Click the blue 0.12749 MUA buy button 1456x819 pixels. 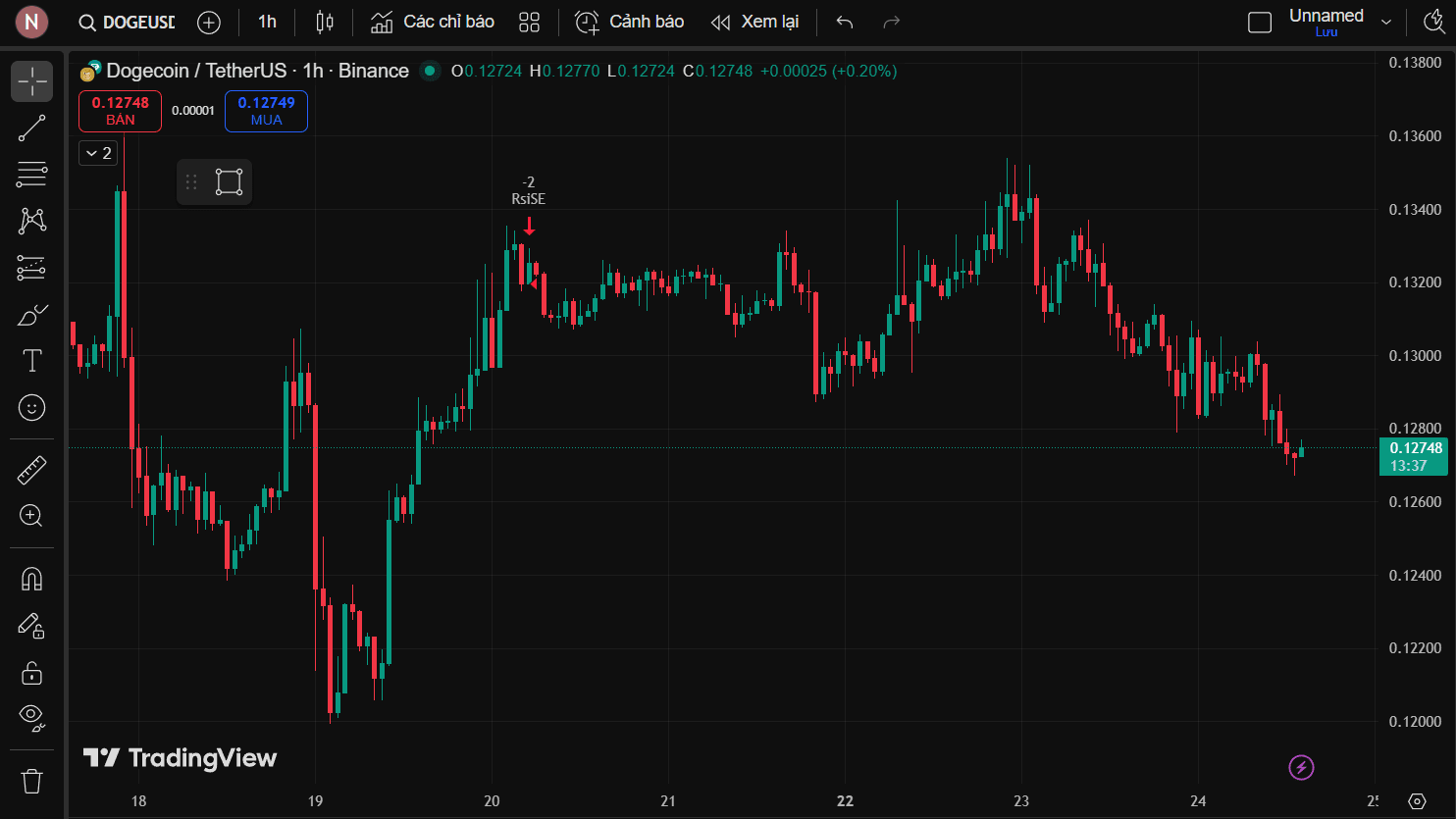coord(266,111)
